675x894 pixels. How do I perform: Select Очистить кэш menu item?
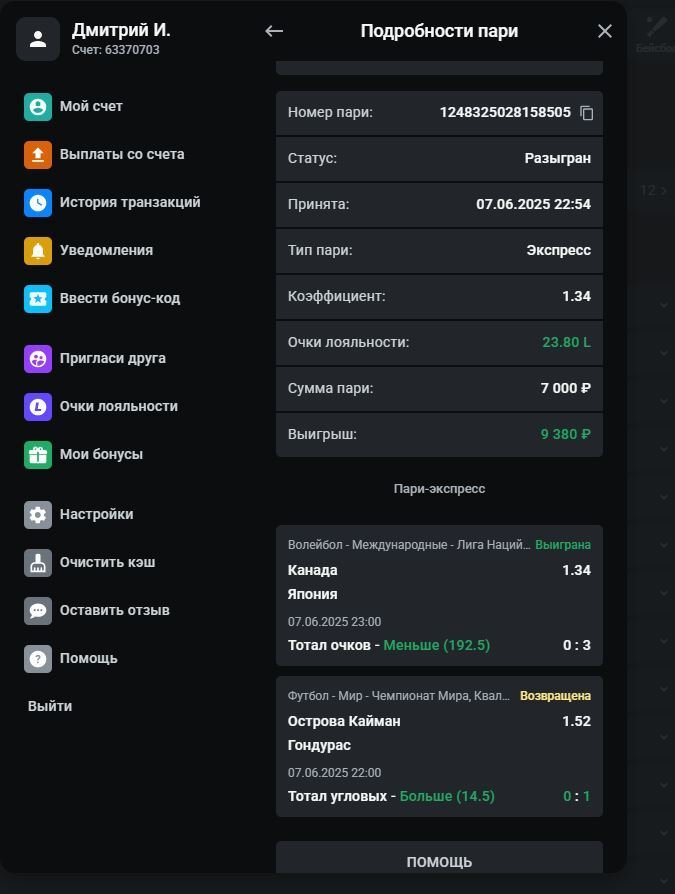pos(106,563)
